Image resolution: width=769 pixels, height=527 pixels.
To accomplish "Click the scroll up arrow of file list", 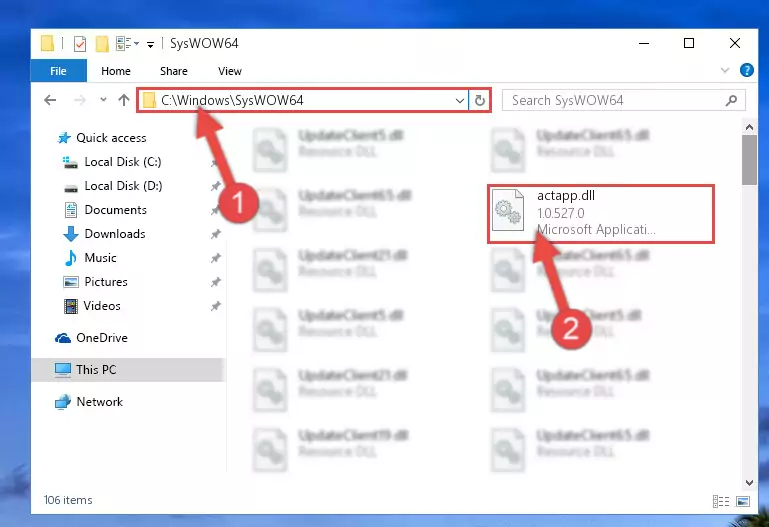I will click(x=749, y=127).
